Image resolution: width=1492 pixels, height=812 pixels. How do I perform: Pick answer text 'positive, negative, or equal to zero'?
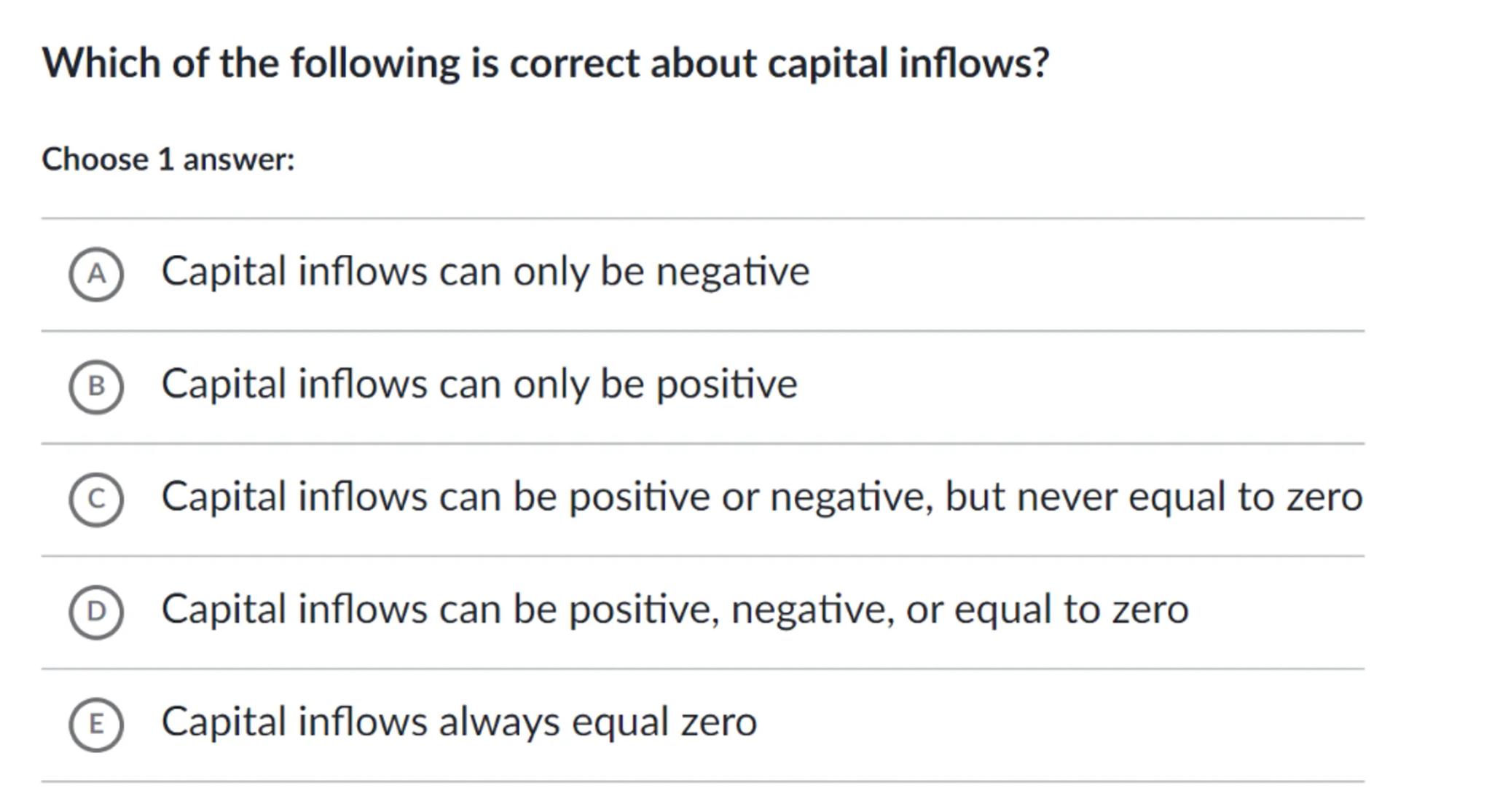pos(674,610)
